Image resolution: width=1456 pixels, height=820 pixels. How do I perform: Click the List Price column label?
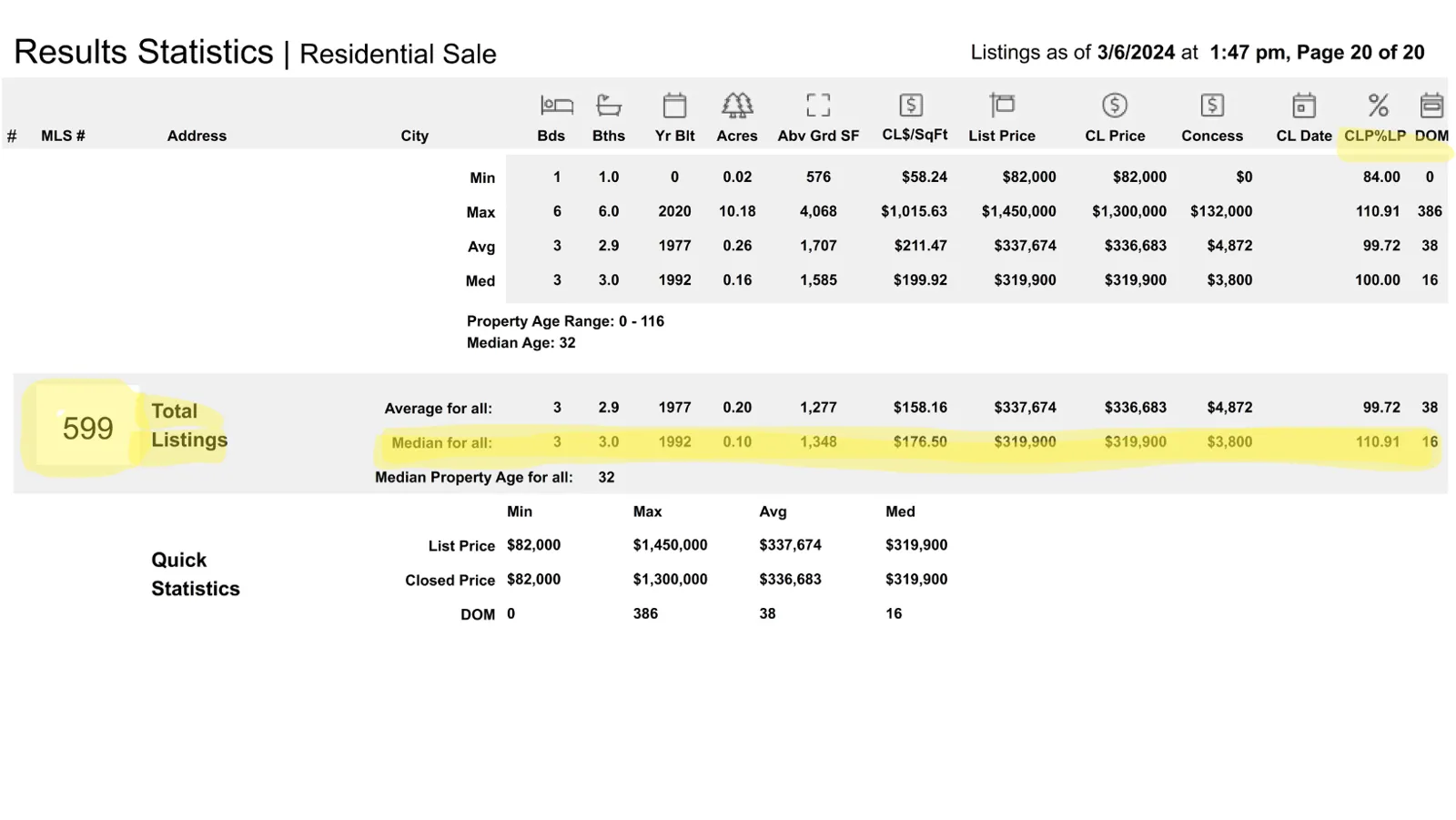1002,136
